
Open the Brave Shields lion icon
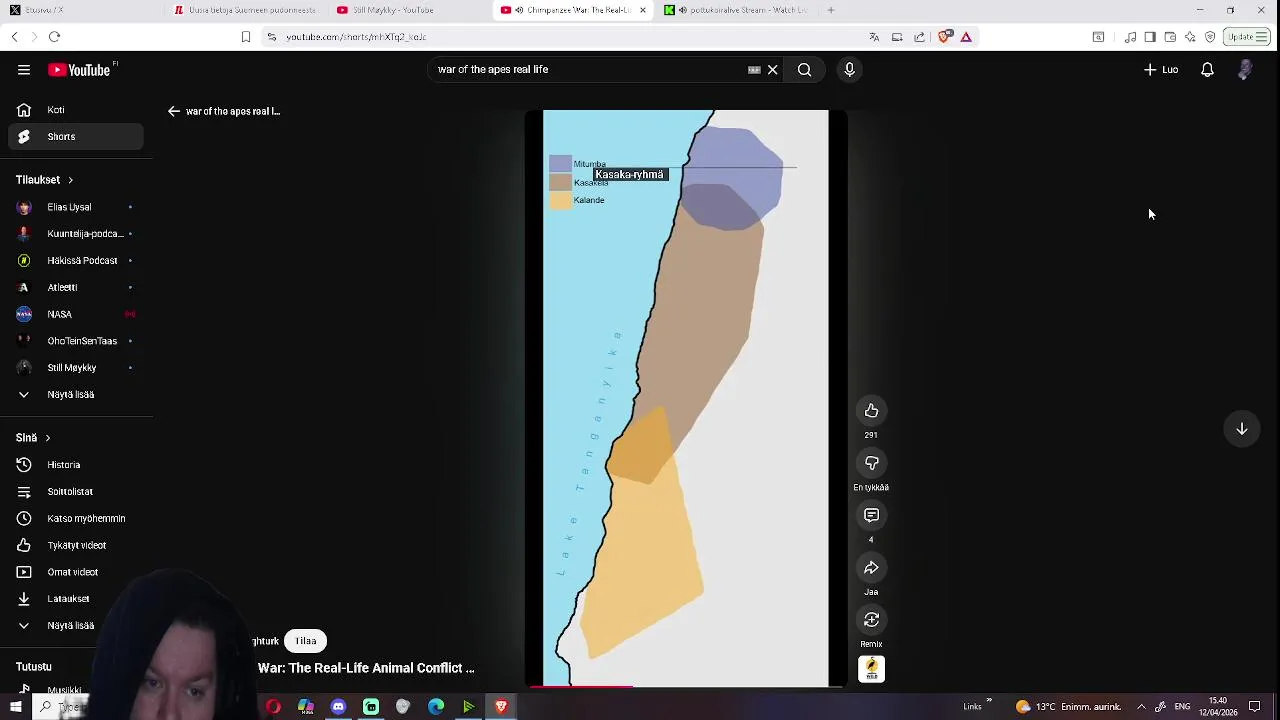tap(945, 37)
